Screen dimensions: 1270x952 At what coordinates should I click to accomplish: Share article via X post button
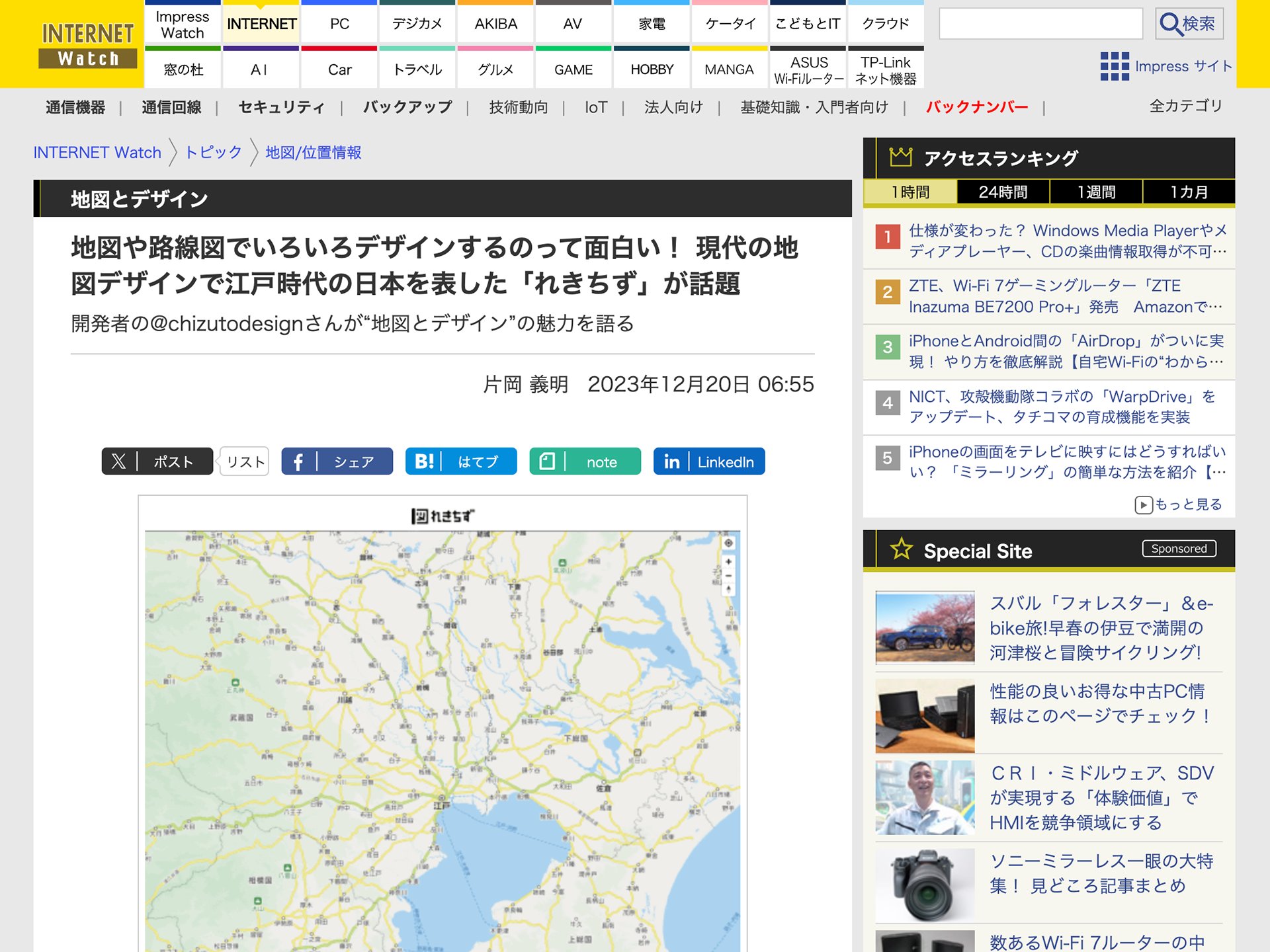(x=157, y=461)
